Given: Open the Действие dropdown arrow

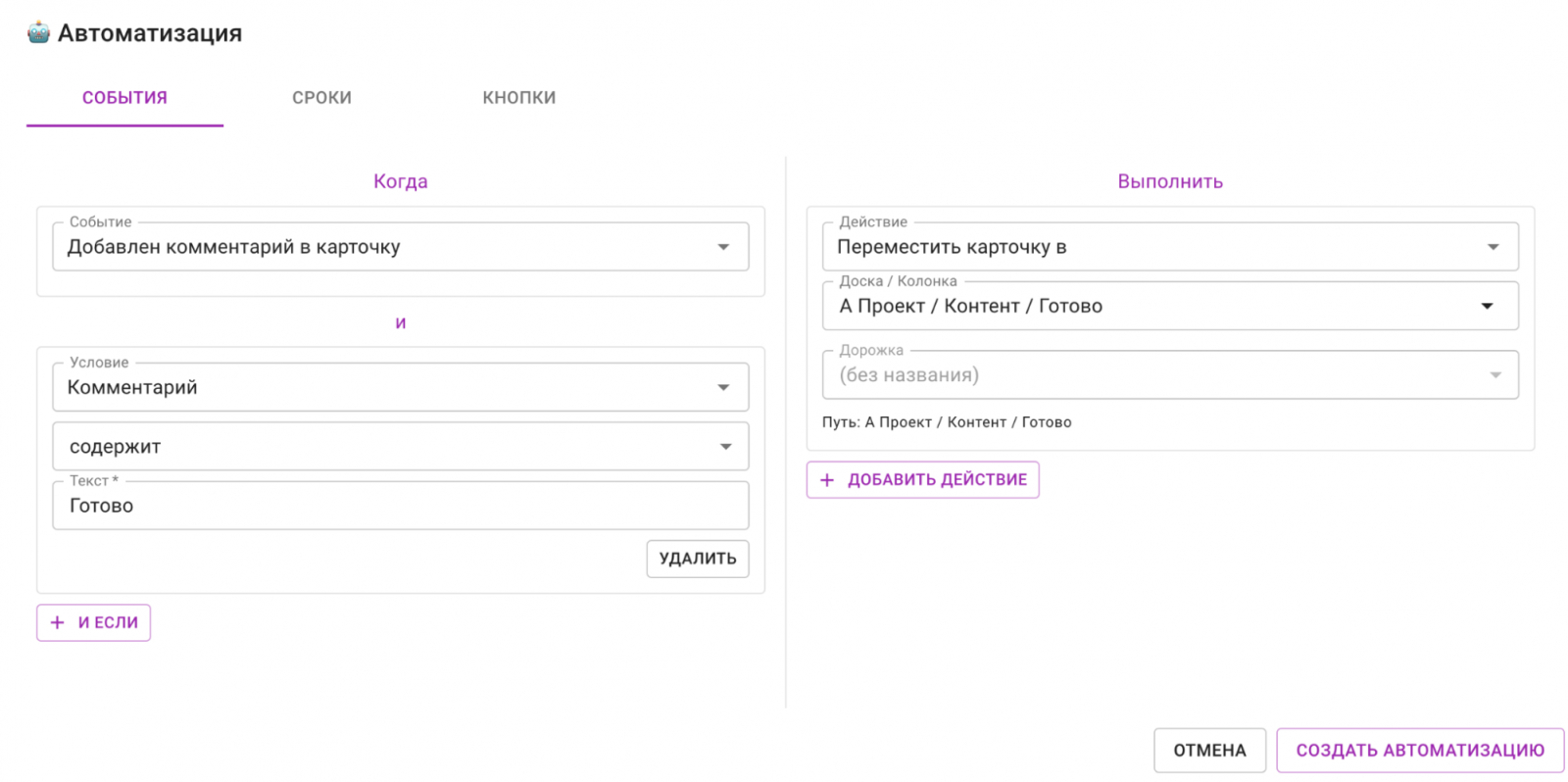Looking at the screenshot, I should point(1493,247).
